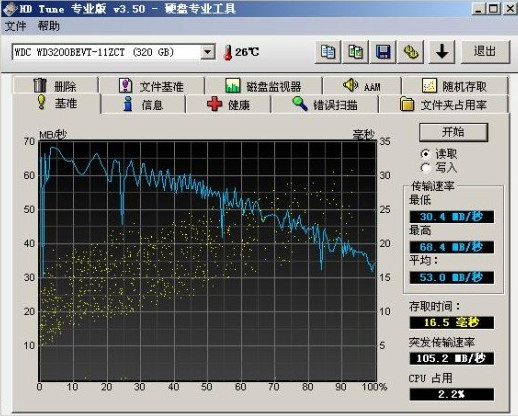Expand the WDC drive selection dropdown arrow

click(x=207, y=52)
